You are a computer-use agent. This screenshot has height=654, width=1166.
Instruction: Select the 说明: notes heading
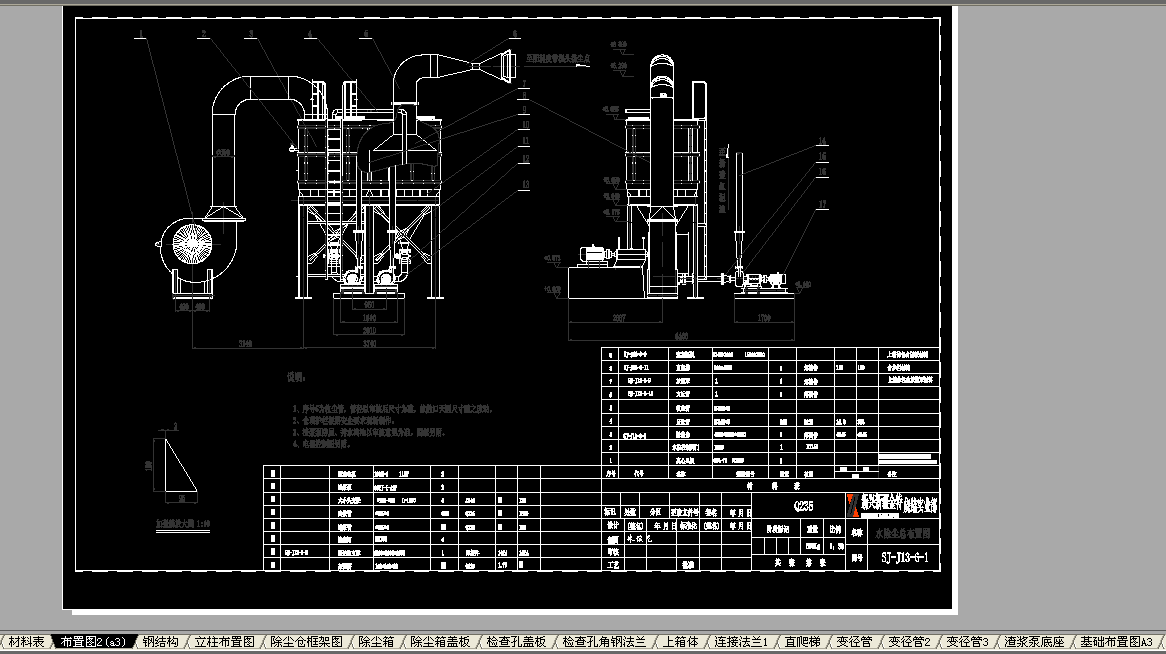tap(296, 377)
